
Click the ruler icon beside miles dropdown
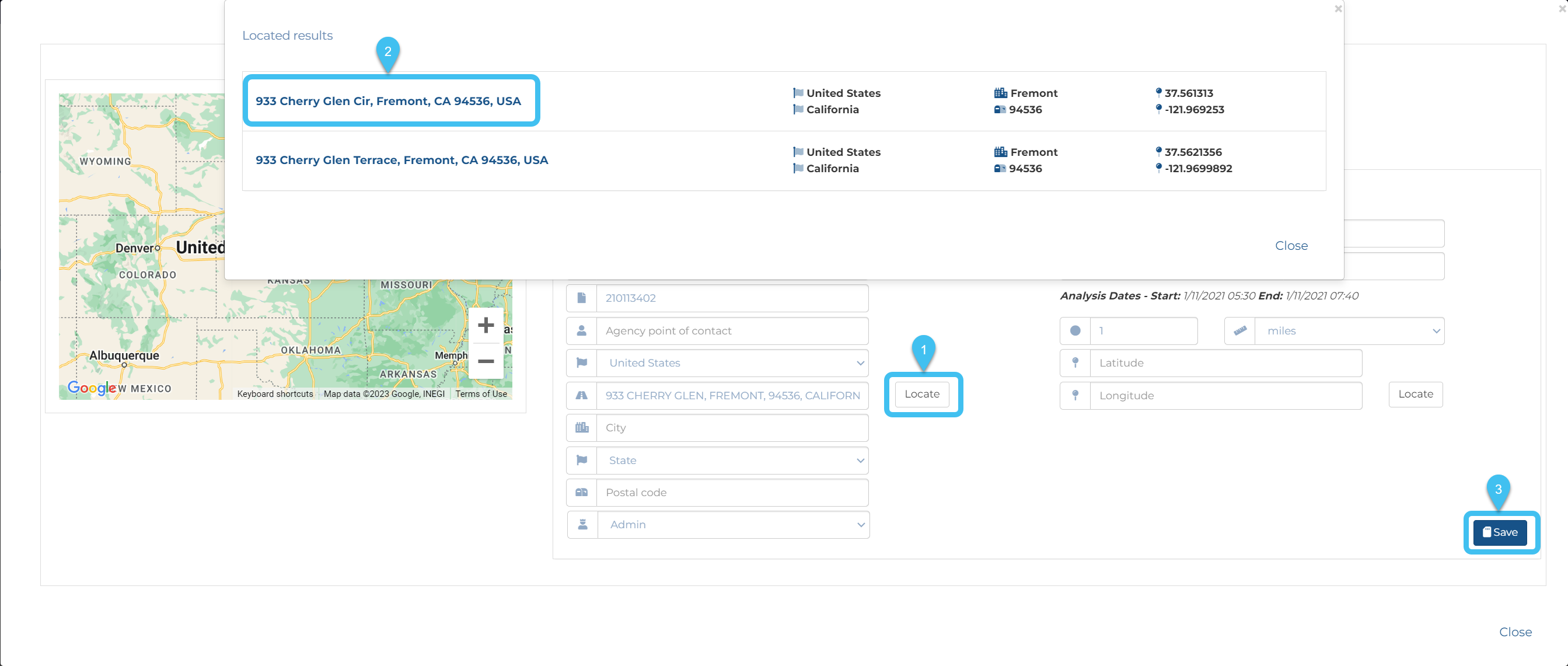[x=1239, y=330]
